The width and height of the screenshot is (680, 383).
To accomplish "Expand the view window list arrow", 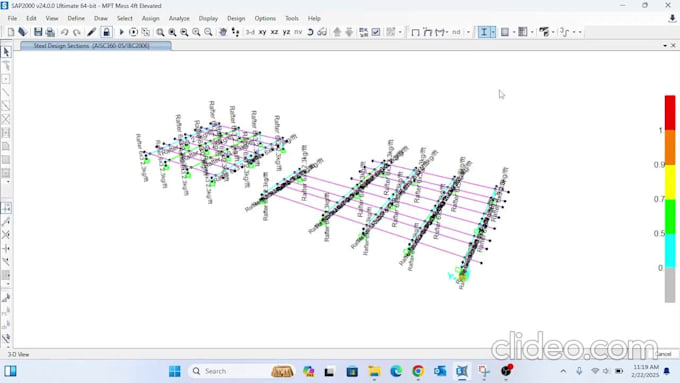I will (665, 46).
